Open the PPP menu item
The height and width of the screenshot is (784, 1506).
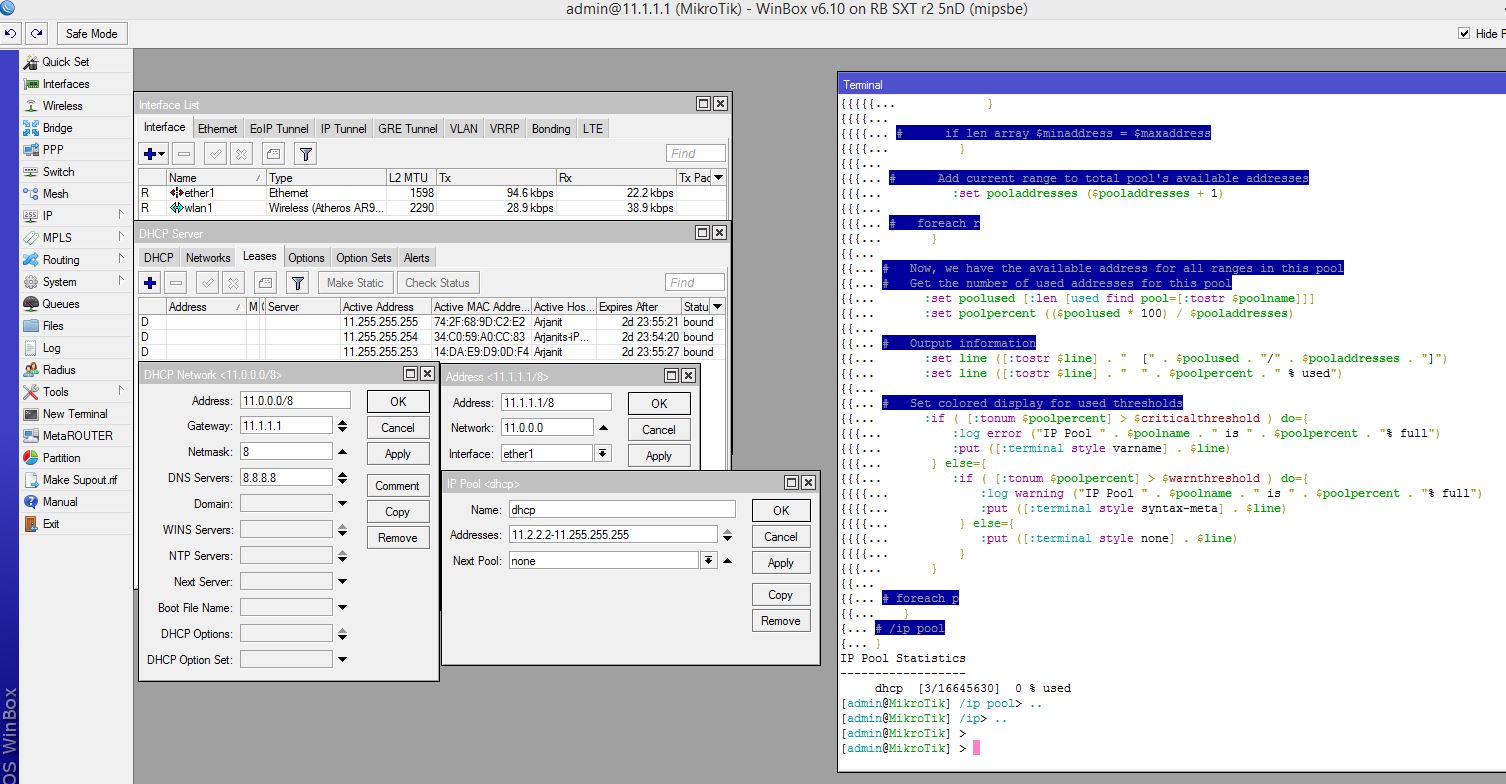(52, 150)
